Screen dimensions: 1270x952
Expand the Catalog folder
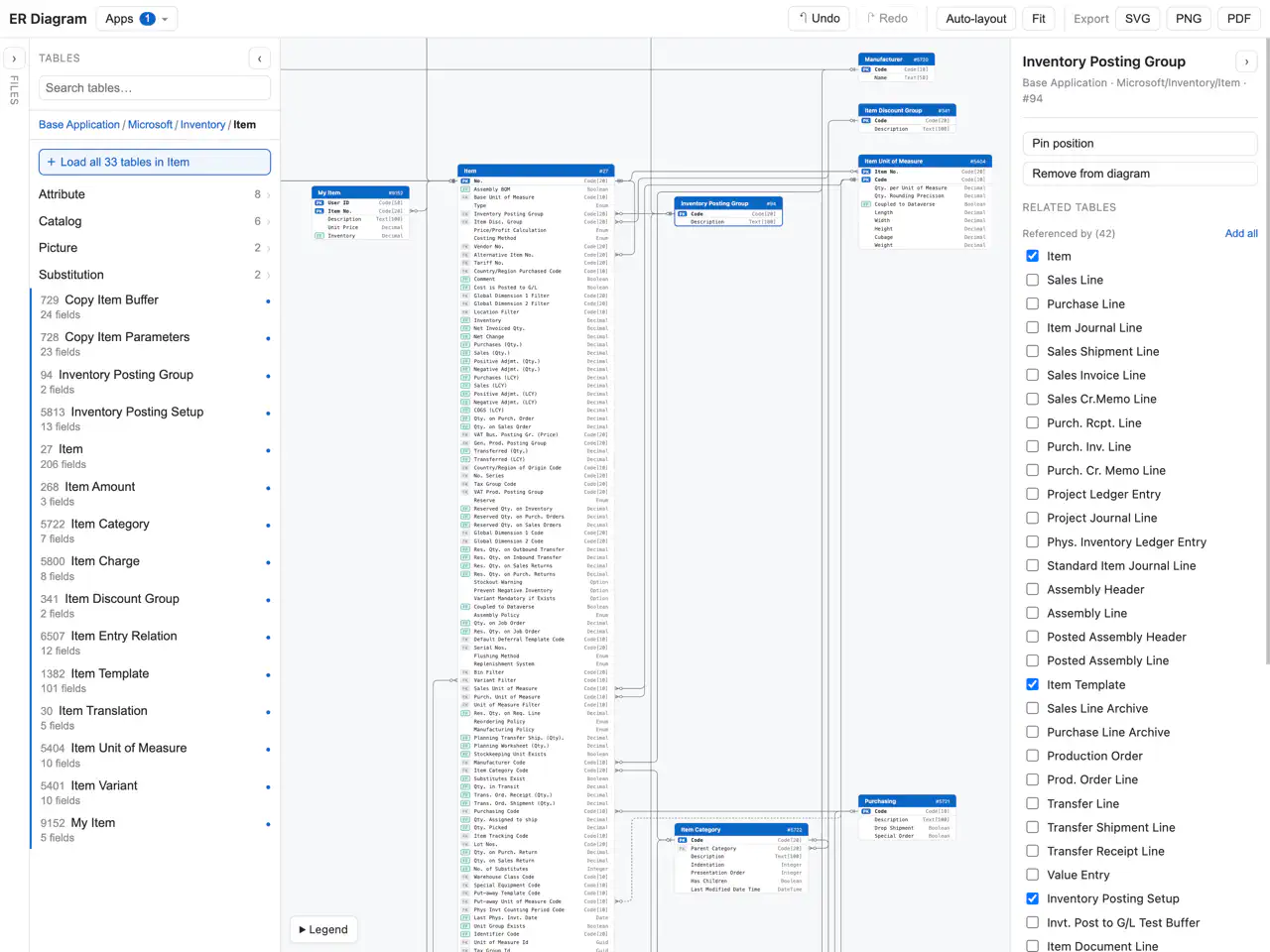(155, 221)
